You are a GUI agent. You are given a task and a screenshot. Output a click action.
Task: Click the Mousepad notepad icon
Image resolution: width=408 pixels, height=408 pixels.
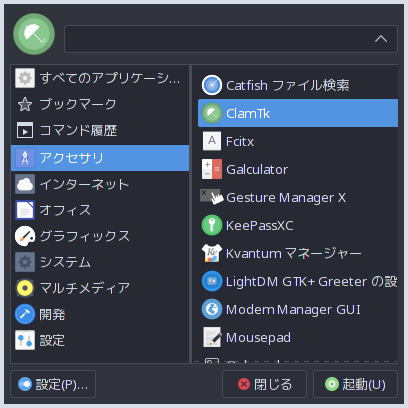click(212, 337)
